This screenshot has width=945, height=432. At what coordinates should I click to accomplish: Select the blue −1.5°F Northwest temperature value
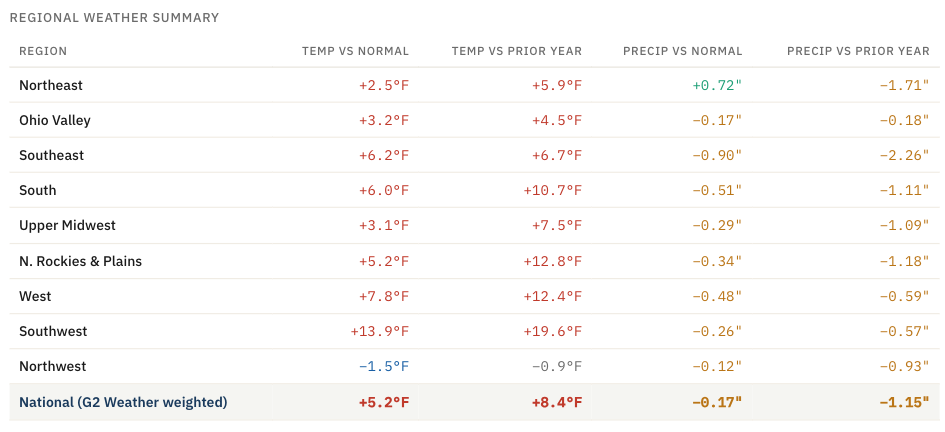tap(384, 366)
